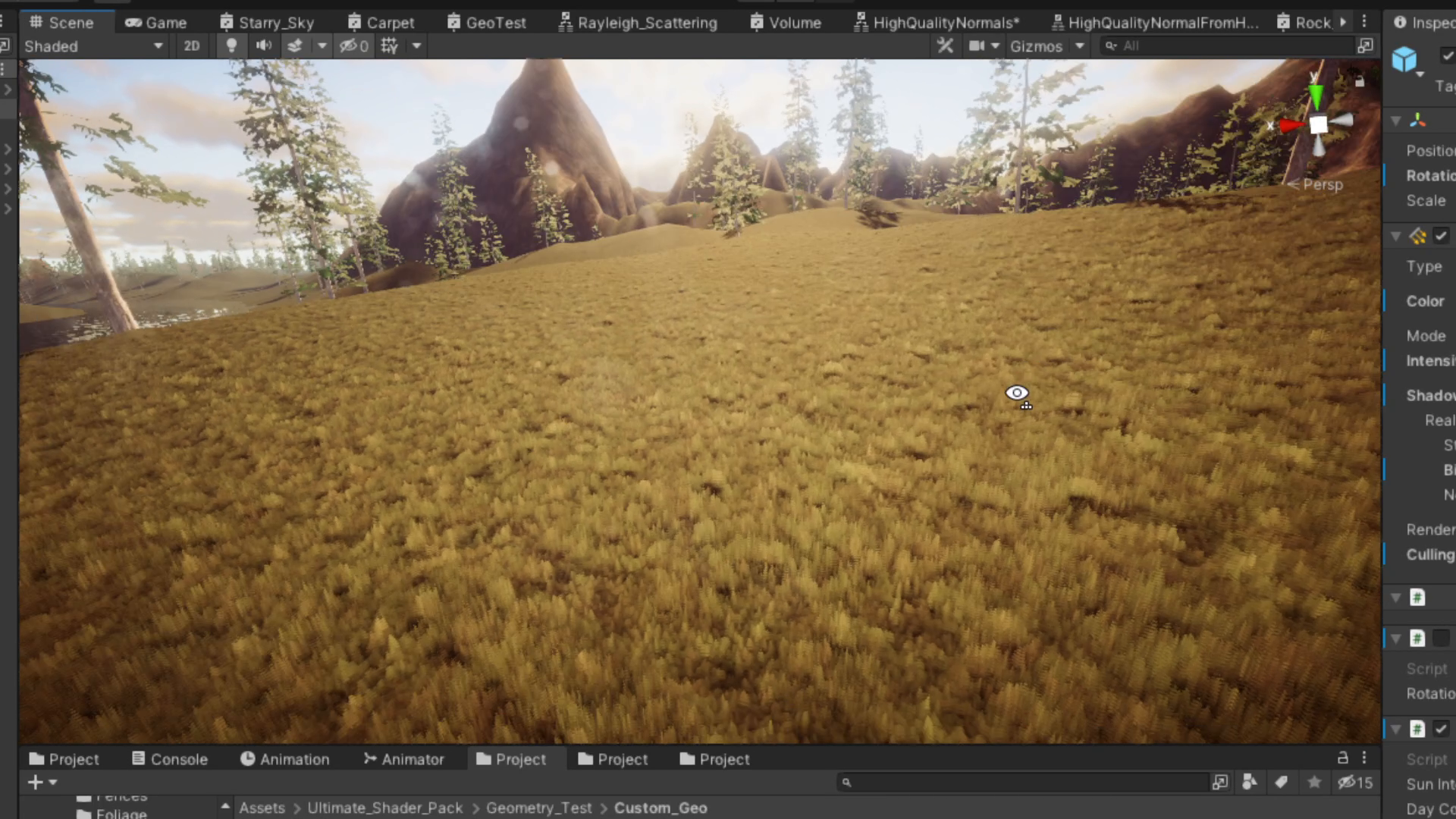1456x819 pixels.
Task: Enable the unchecked script component checkbox
Action: [1441, 639]
